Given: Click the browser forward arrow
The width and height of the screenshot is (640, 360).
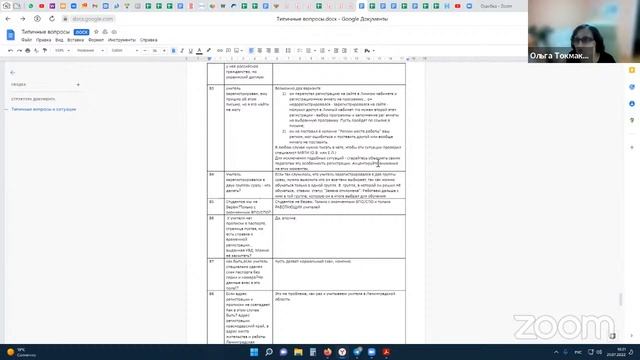Looking at the screenshot, I should (x=23, y=19).
